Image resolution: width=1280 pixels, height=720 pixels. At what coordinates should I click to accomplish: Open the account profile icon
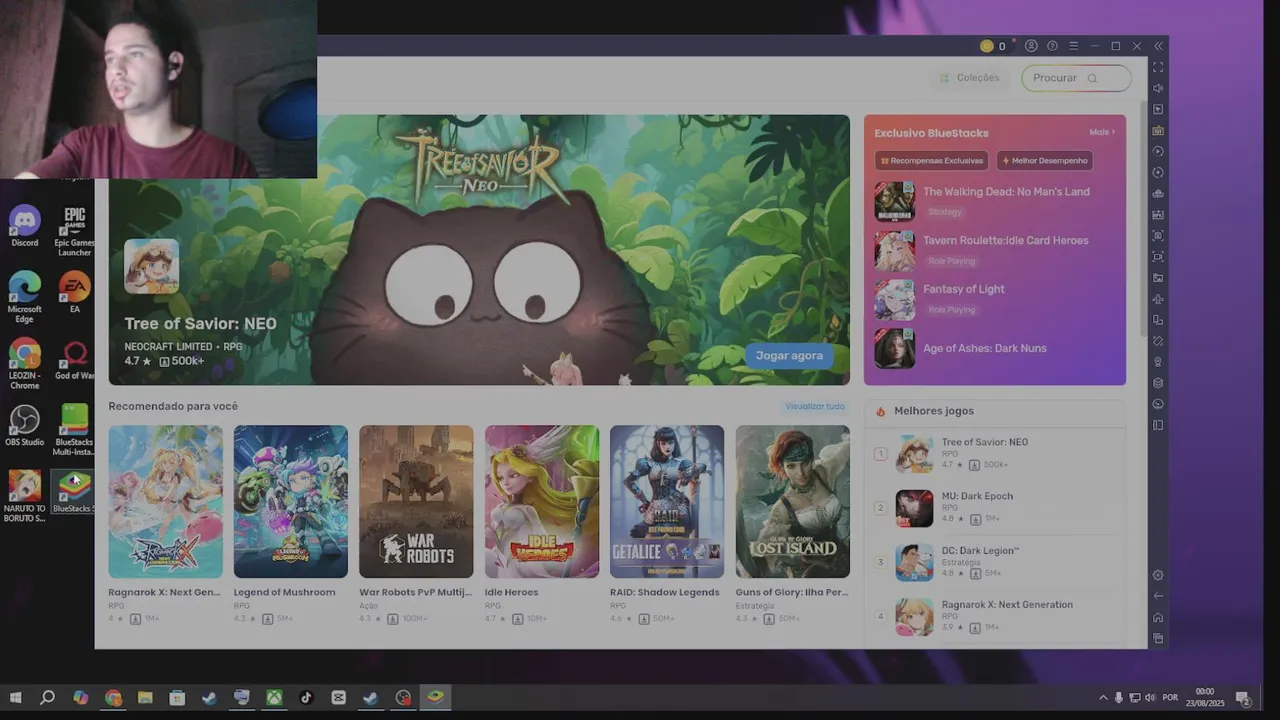[x=1031, y=46]
